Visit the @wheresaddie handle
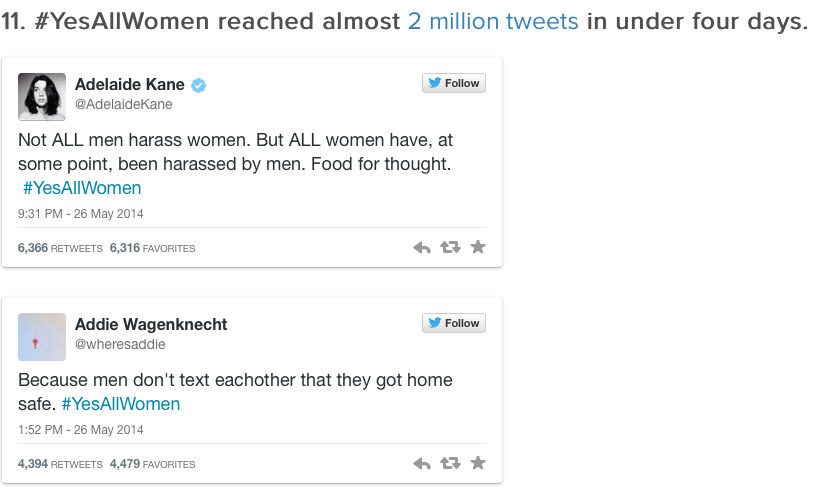Screen dimensions: 820x492 pyautogui.click(x=120, y=344)
